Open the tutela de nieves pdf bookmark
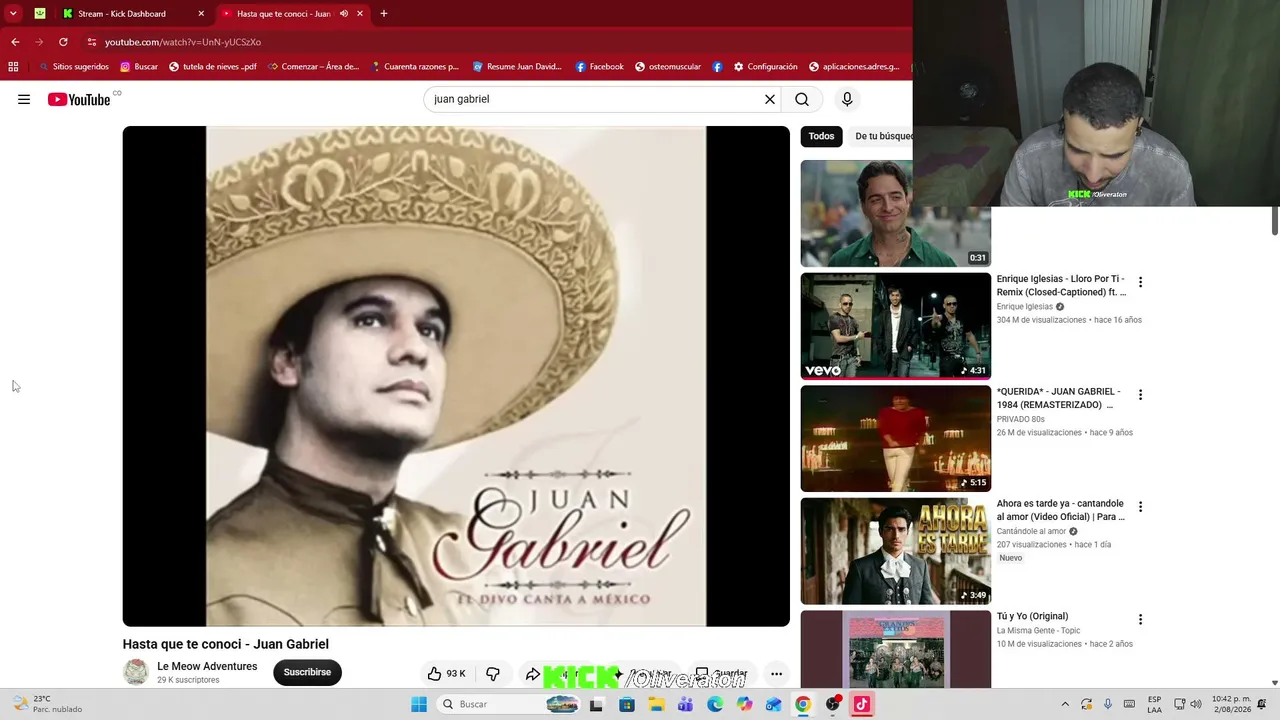Image resolution: width=1280 pixels, height=720 pixels. coord(213,67)
